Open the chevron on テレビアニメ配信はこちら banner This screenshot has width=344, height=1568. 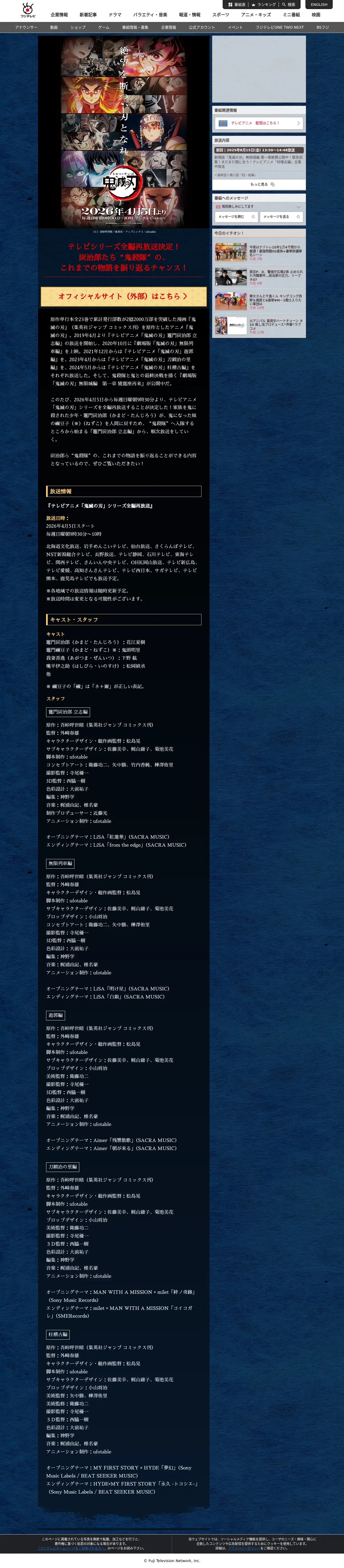point(298,123)
